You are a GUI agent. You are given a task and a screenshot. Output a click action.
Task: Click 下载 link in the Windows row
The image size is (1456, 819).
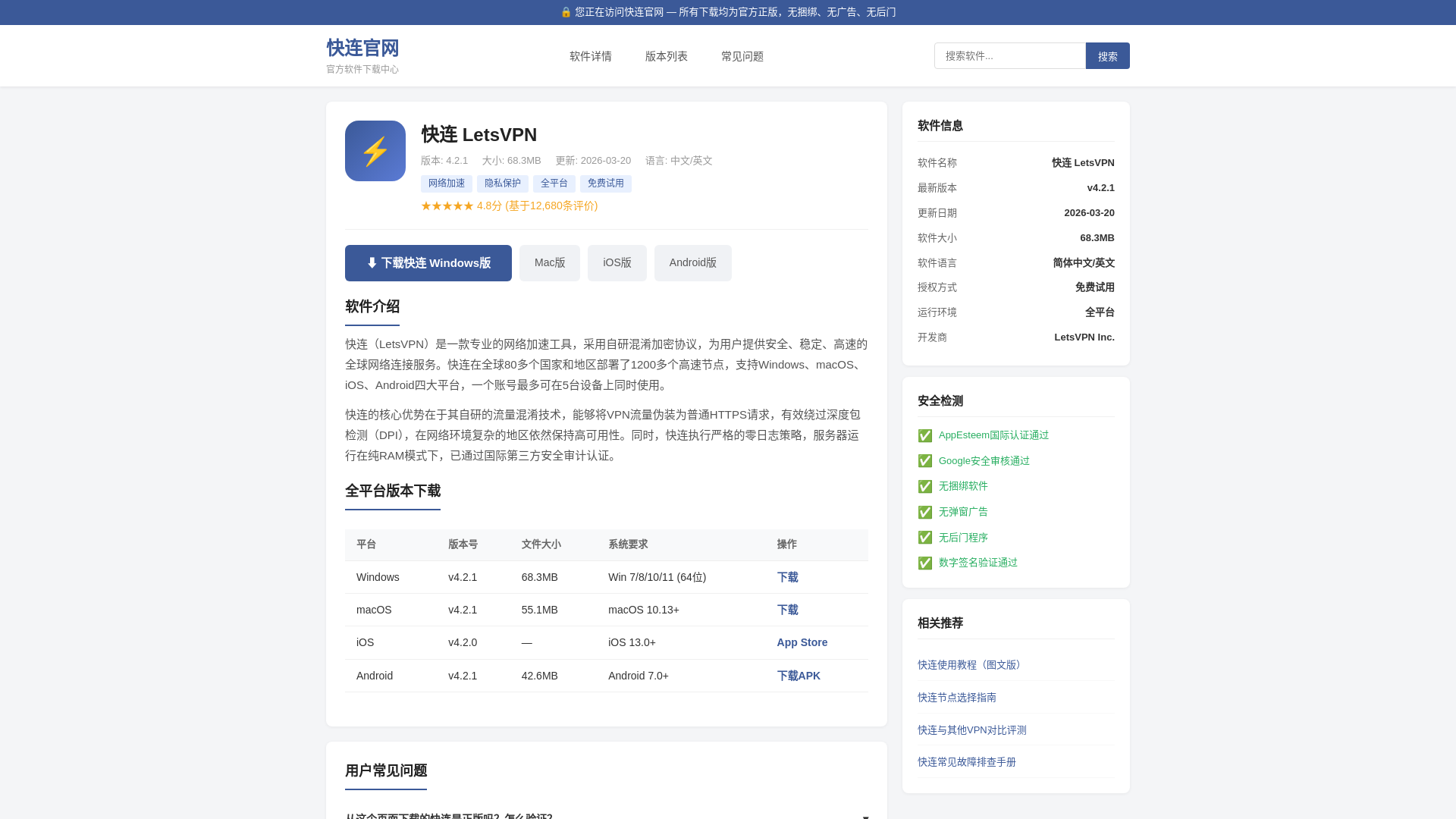pos(787,577)
